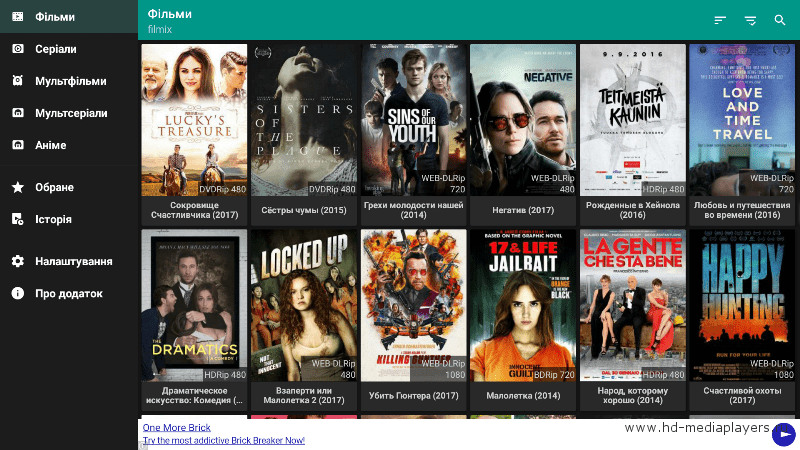800x450 pixels.
Task: Click title 'Взаперти или Малолетка 2 (2017)'
Action: tap(304, 395)
